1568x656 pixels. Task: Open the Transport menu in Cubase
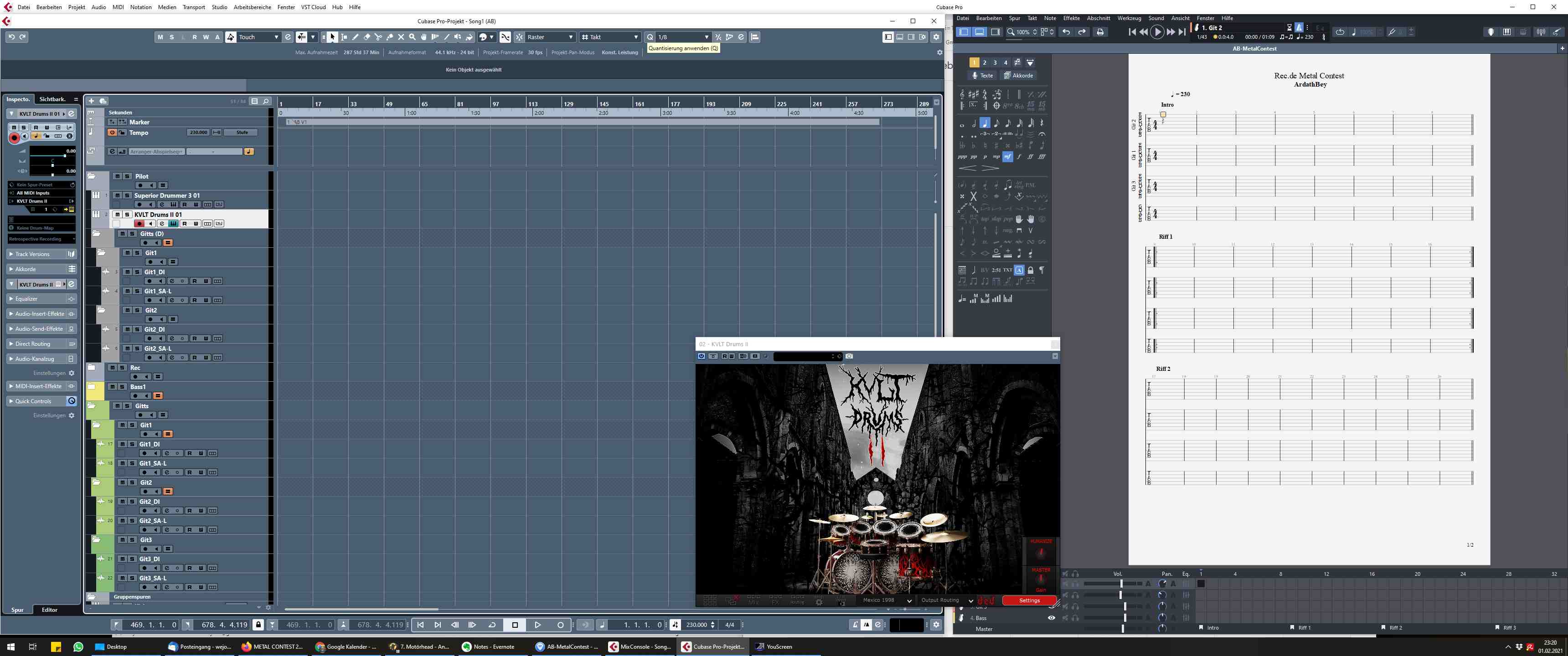point(194,7)
